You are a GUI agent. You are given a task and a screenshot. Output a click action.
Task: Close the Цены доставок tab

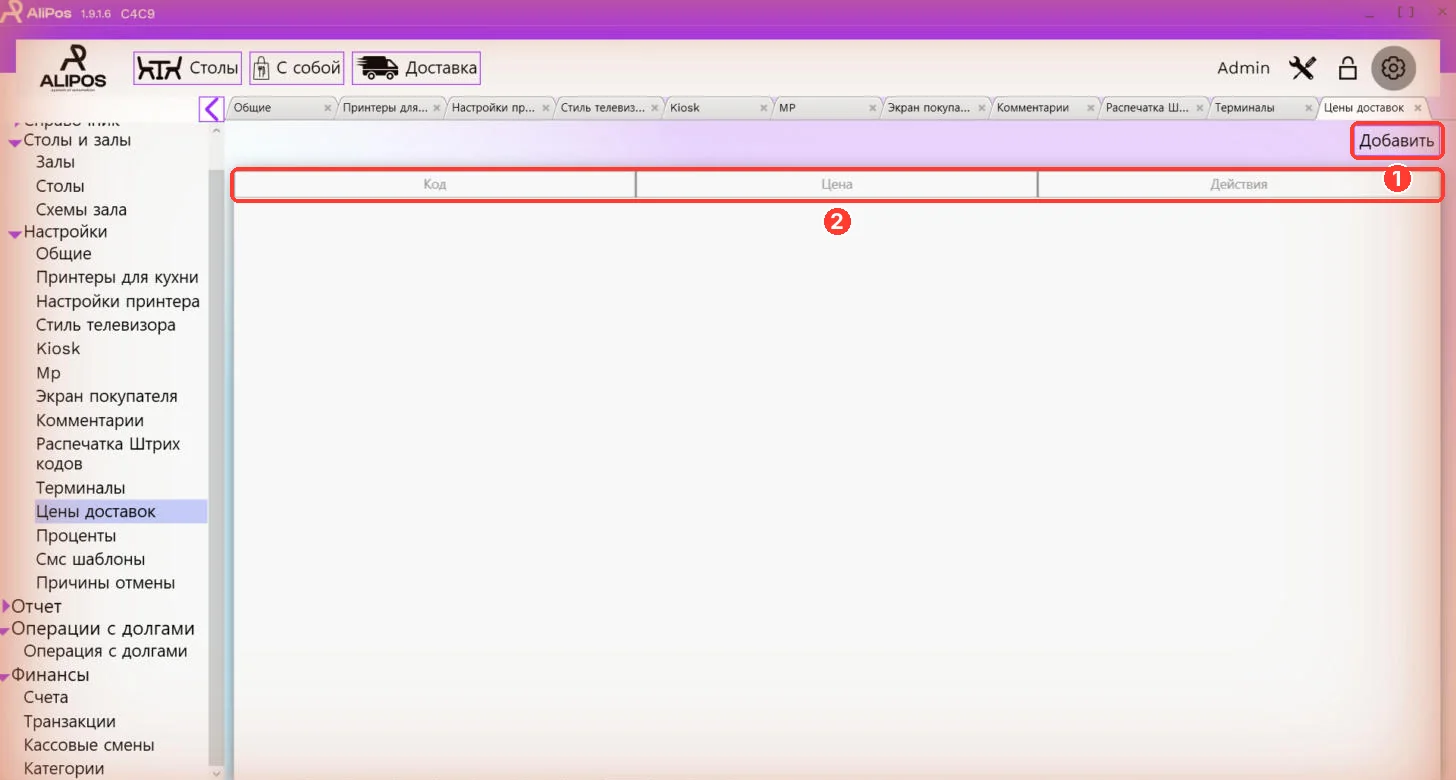pos(1418,108)
